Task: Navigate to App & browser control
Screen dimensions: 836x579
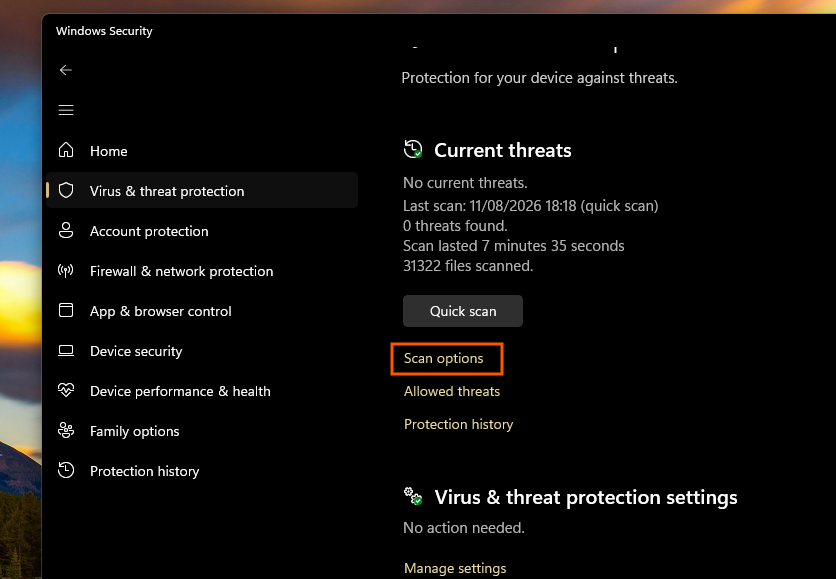Action: (x=202, y=311)
